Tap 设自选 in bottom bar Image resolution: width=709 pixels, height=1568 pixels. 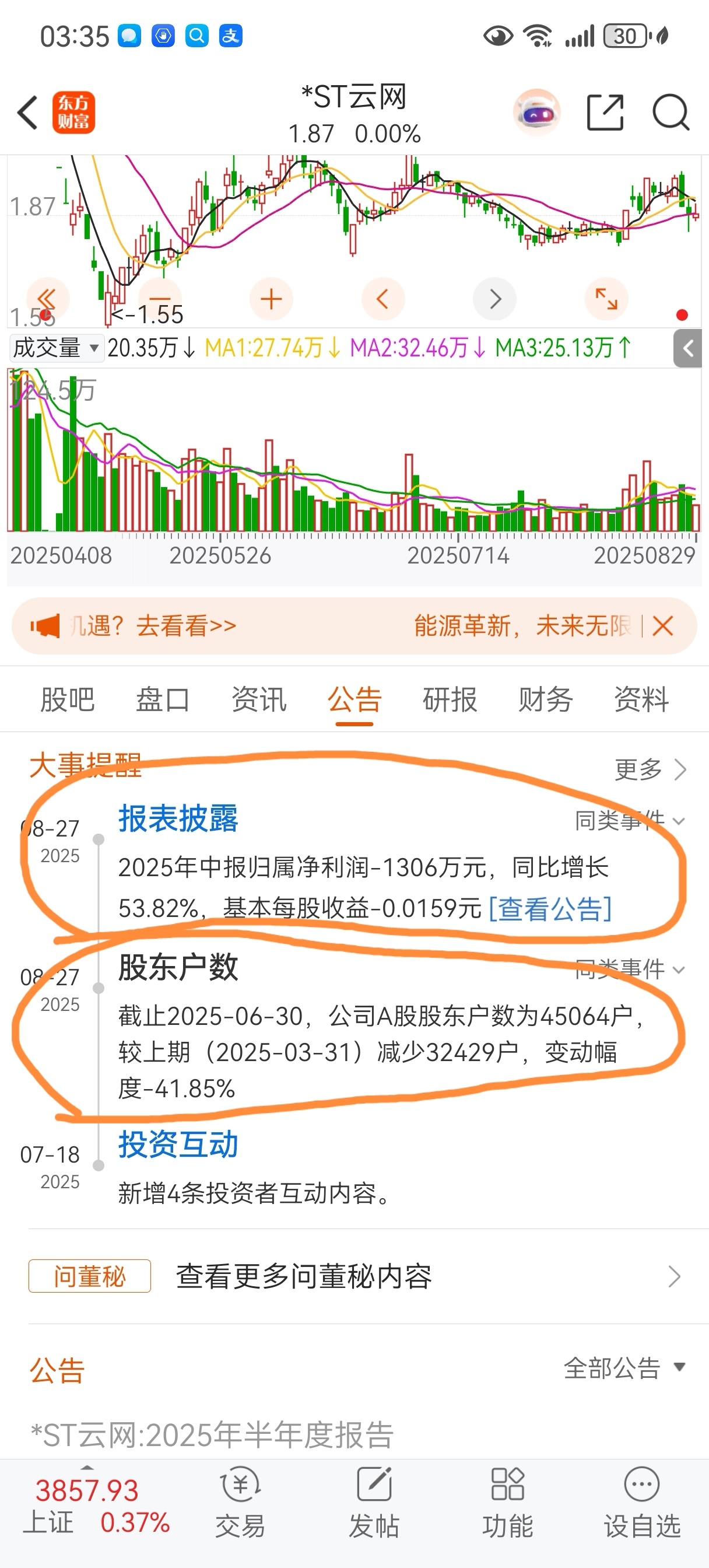(x=641, y=1502)
